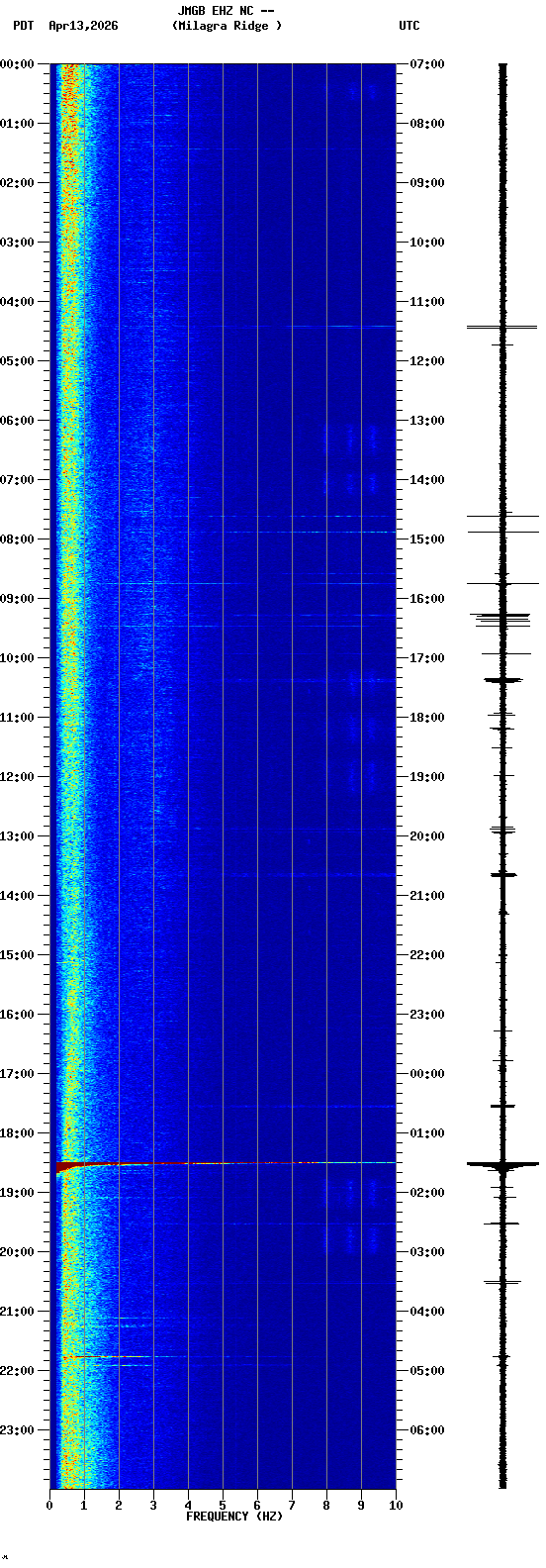Click UTC axis time label '03:00'
Screen dimensions: 546x1568
pos(426,1252)
